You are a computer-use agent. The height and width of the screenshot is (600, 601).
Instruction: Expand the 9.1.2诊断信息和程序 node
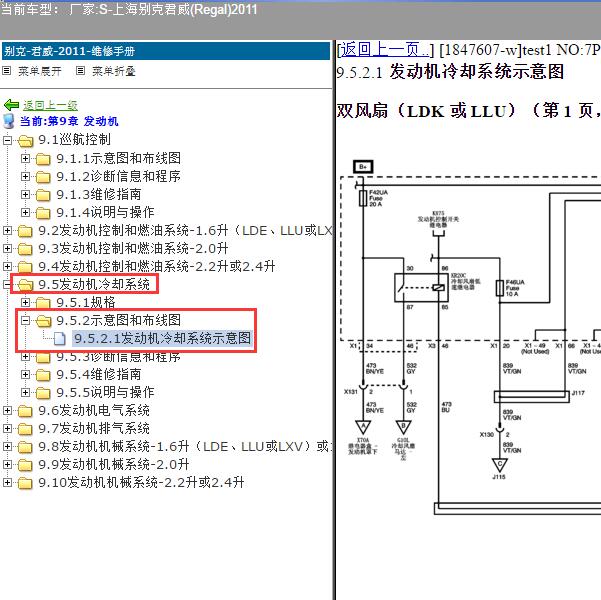(25, 176)
